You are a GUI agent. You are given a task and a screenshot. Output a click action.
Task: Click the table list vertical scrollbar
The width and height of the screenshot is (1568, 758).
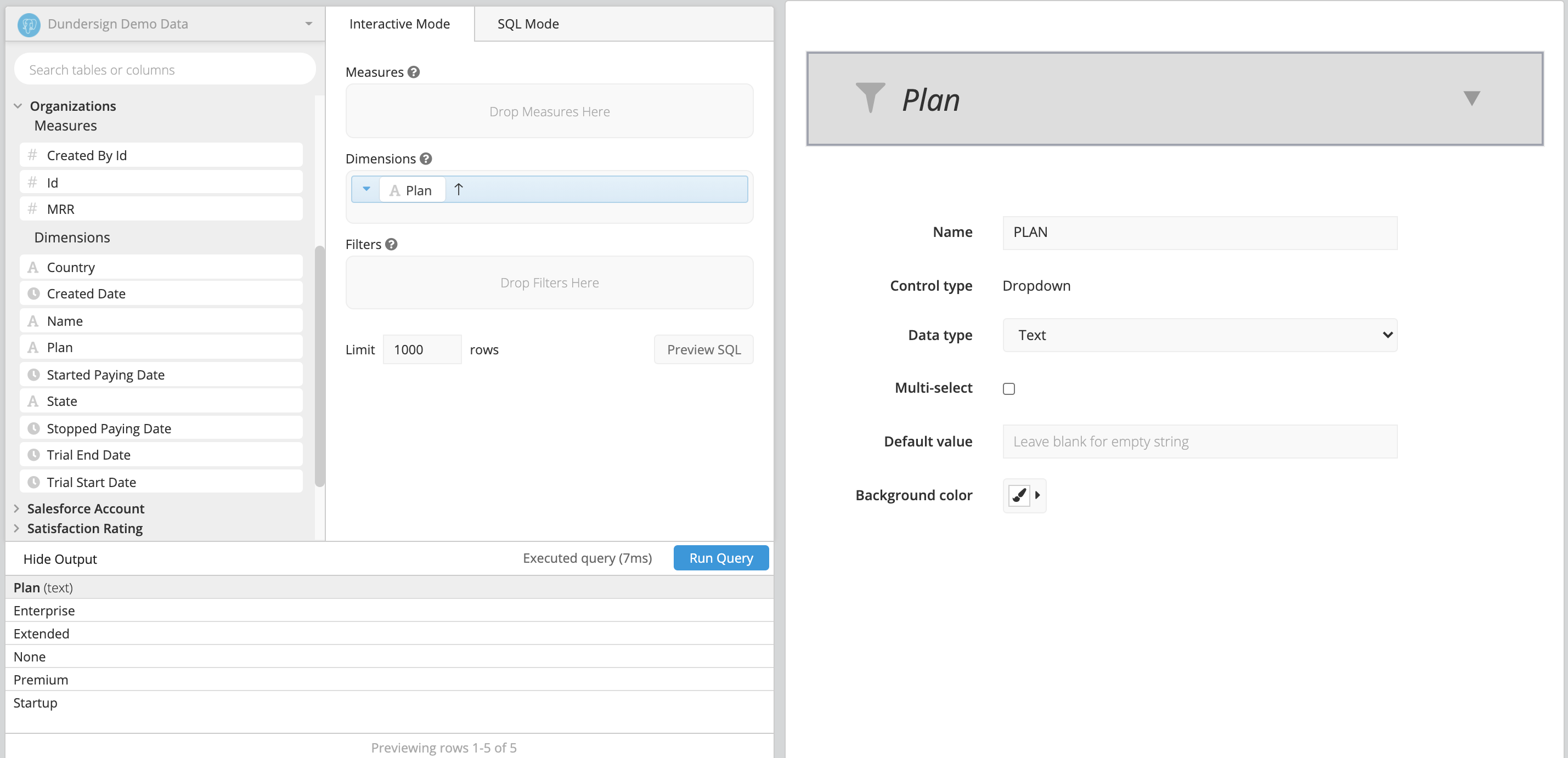[x=319, y=366]
